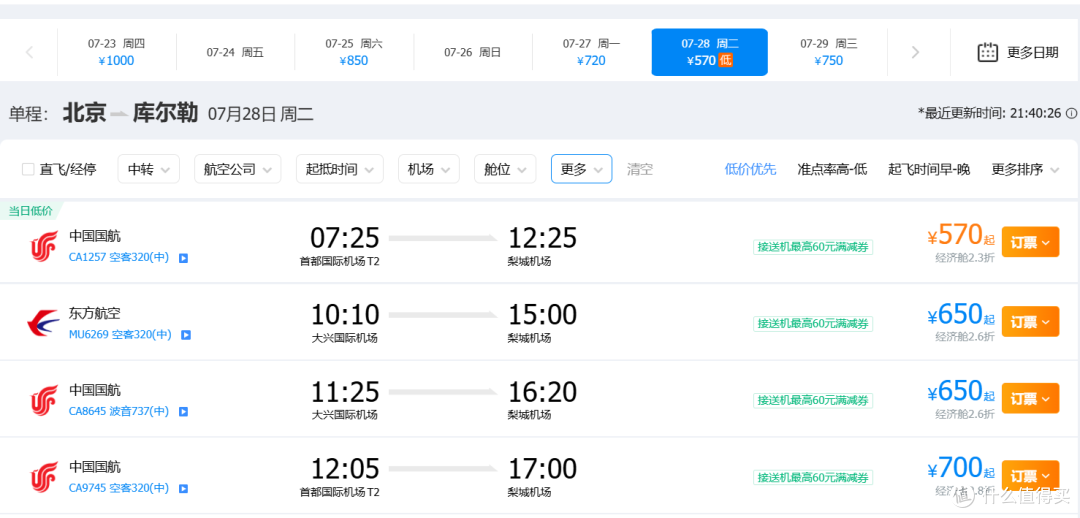Open the 中转 filter dropdown
The image size is (1080, 518).
(149, 169)
